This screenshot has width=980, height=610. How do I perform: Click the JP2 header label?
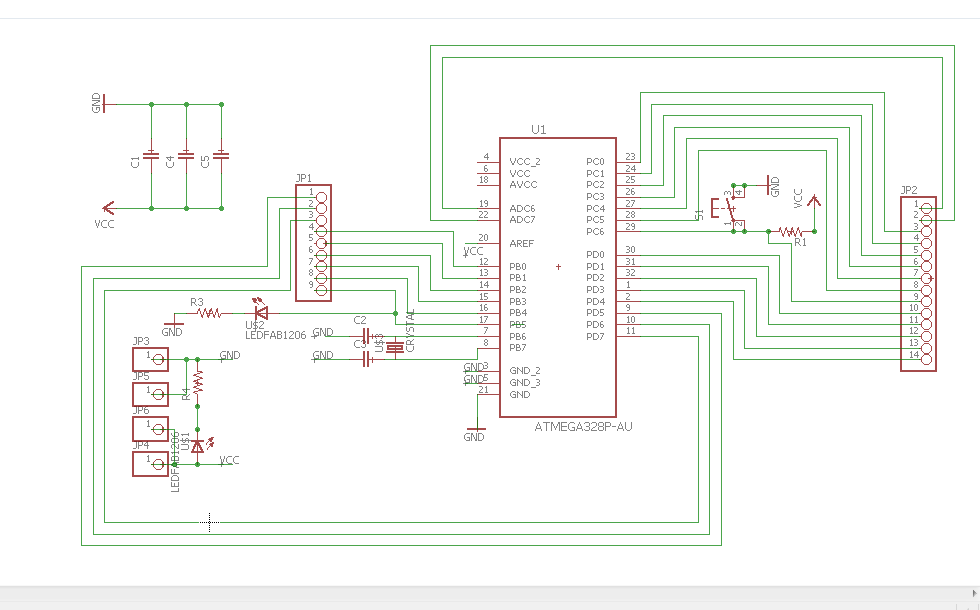pos(909,190)
